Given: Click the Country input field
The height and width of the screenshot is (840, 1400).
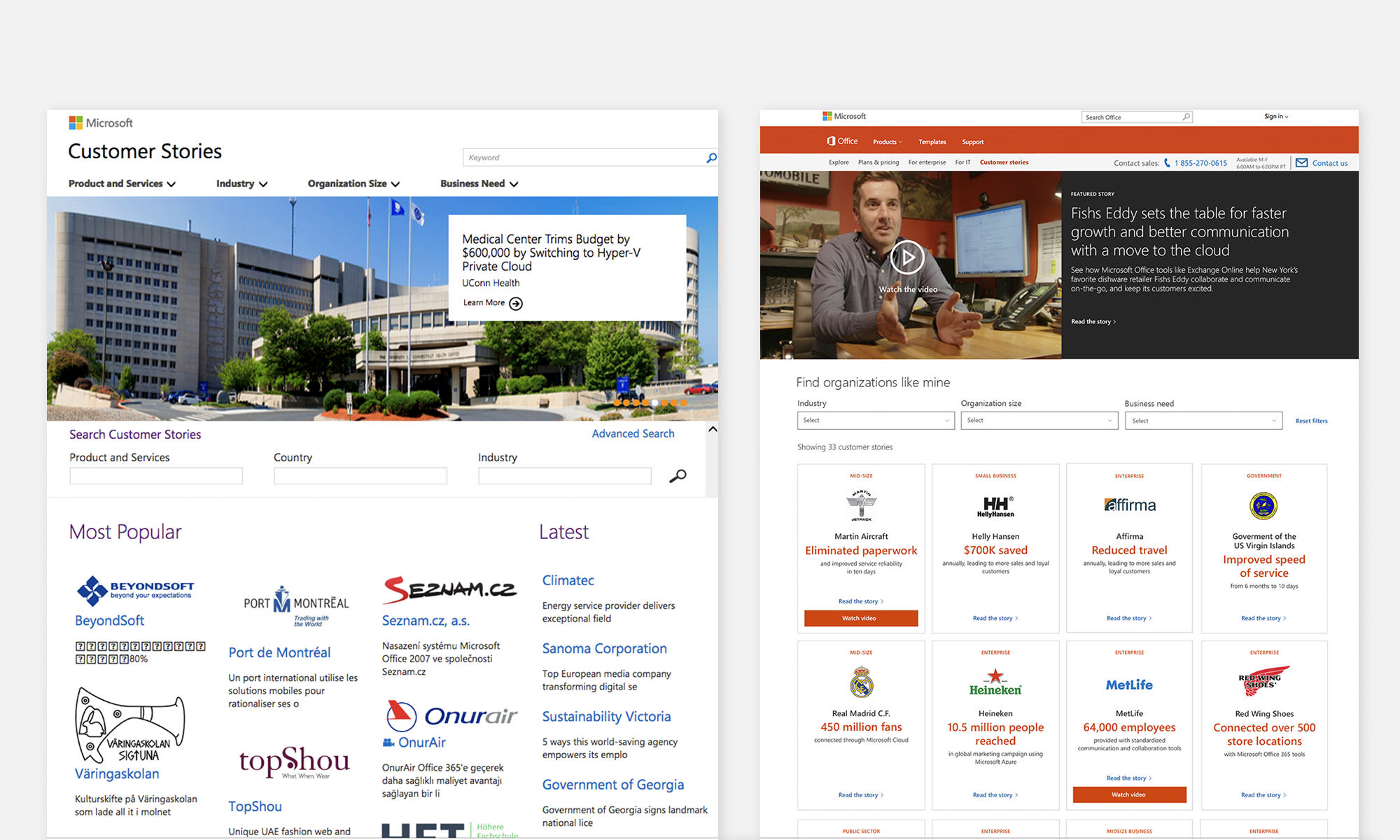Looking at the screenshot, I should coord(360,476).
